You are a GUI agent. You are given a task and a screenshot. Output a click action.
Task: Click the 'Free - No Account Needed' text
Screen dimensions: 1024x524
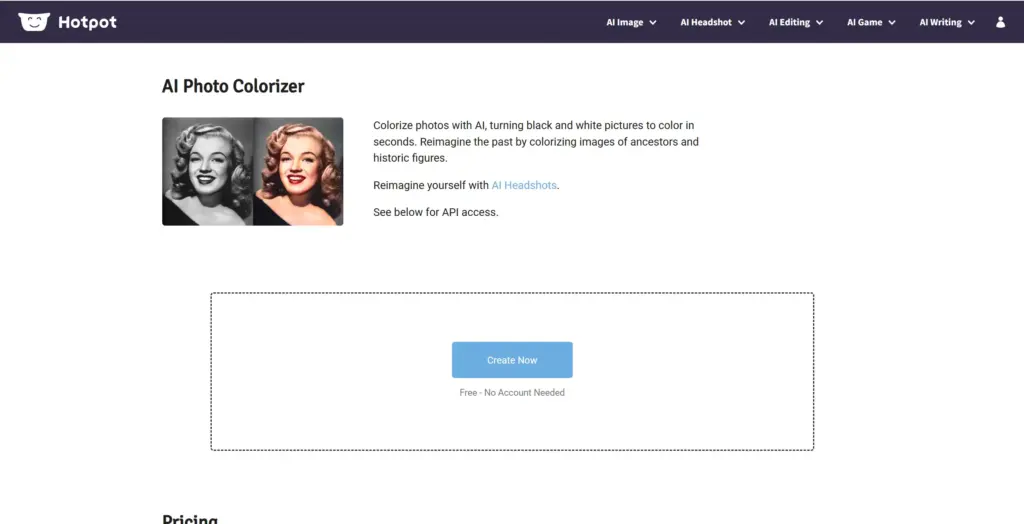point(512,393)
